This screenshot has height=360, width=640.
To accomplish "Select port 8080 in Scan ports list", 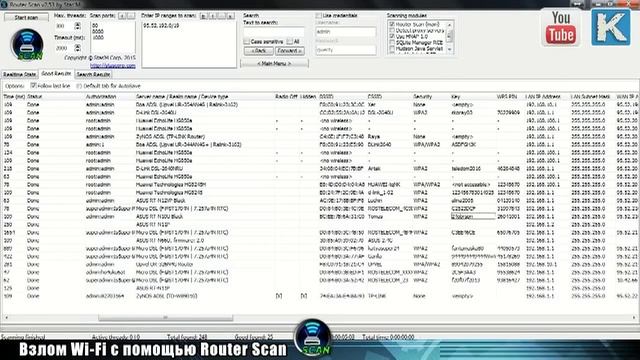I will (98, 31).
